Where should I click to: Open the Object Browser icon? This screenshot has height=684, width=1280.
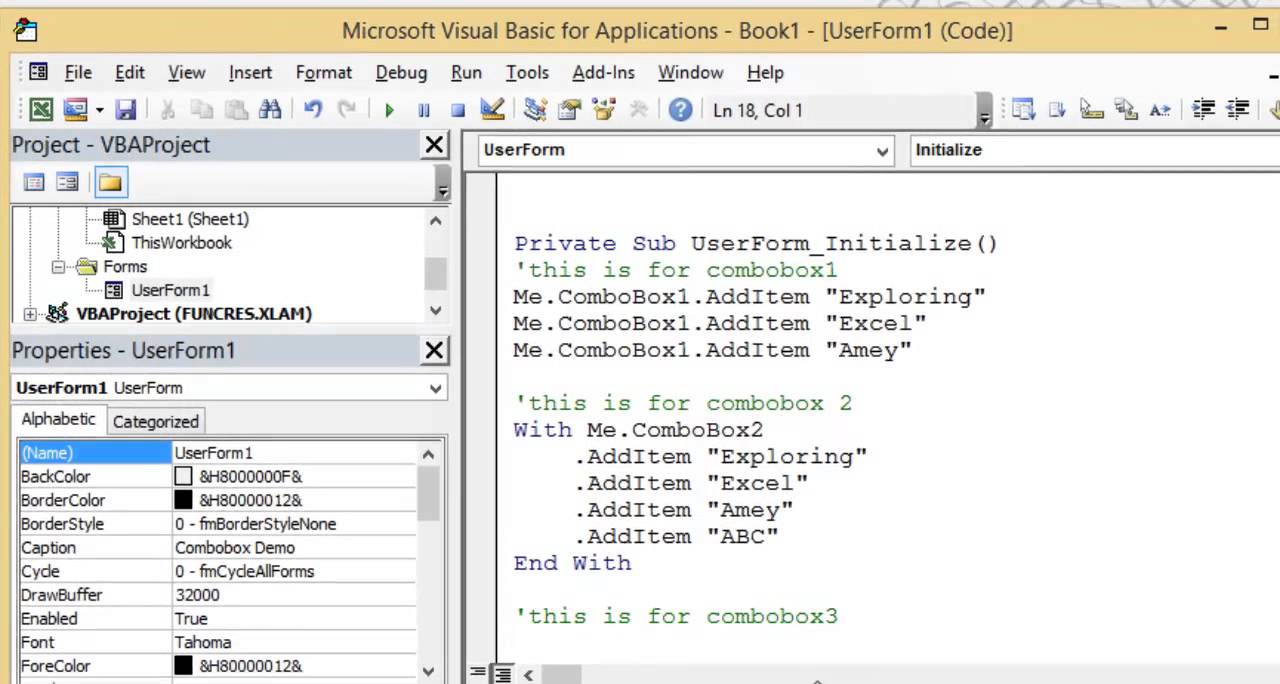[x=603, y=110]
